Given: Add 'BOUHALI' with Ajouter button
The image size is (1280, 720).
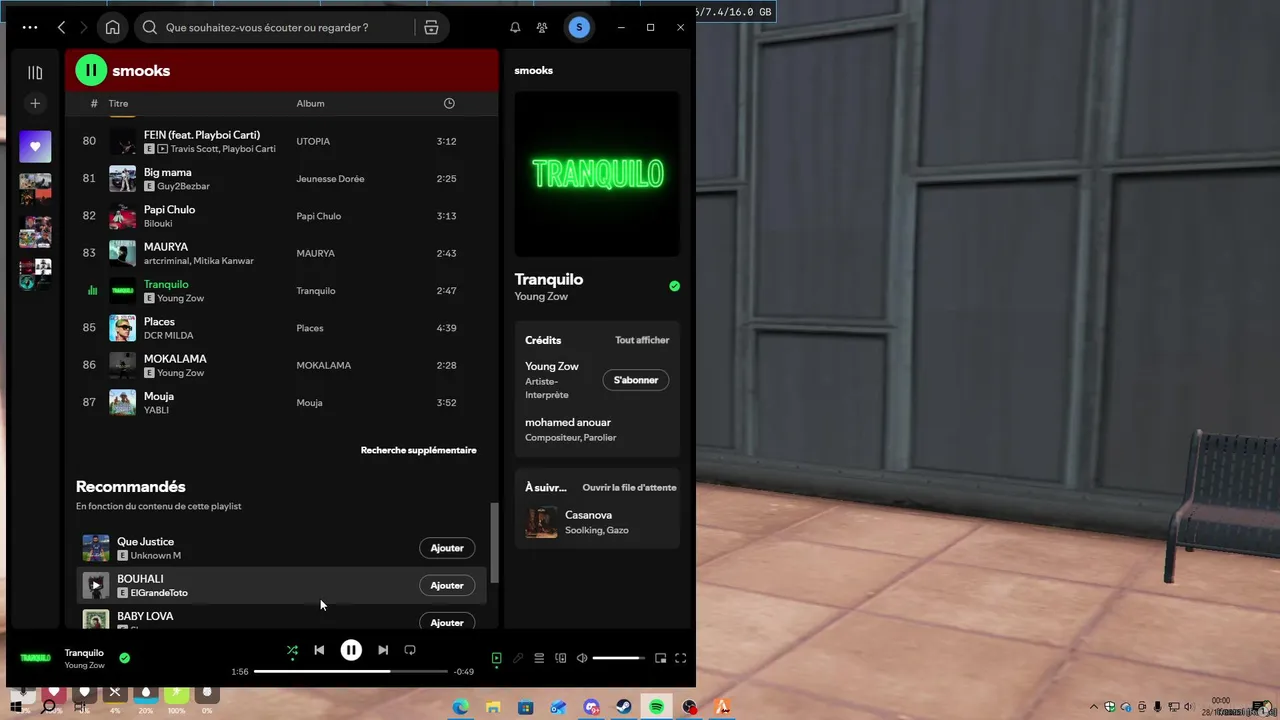Looking at the screenshot, I should click(447, 585).
